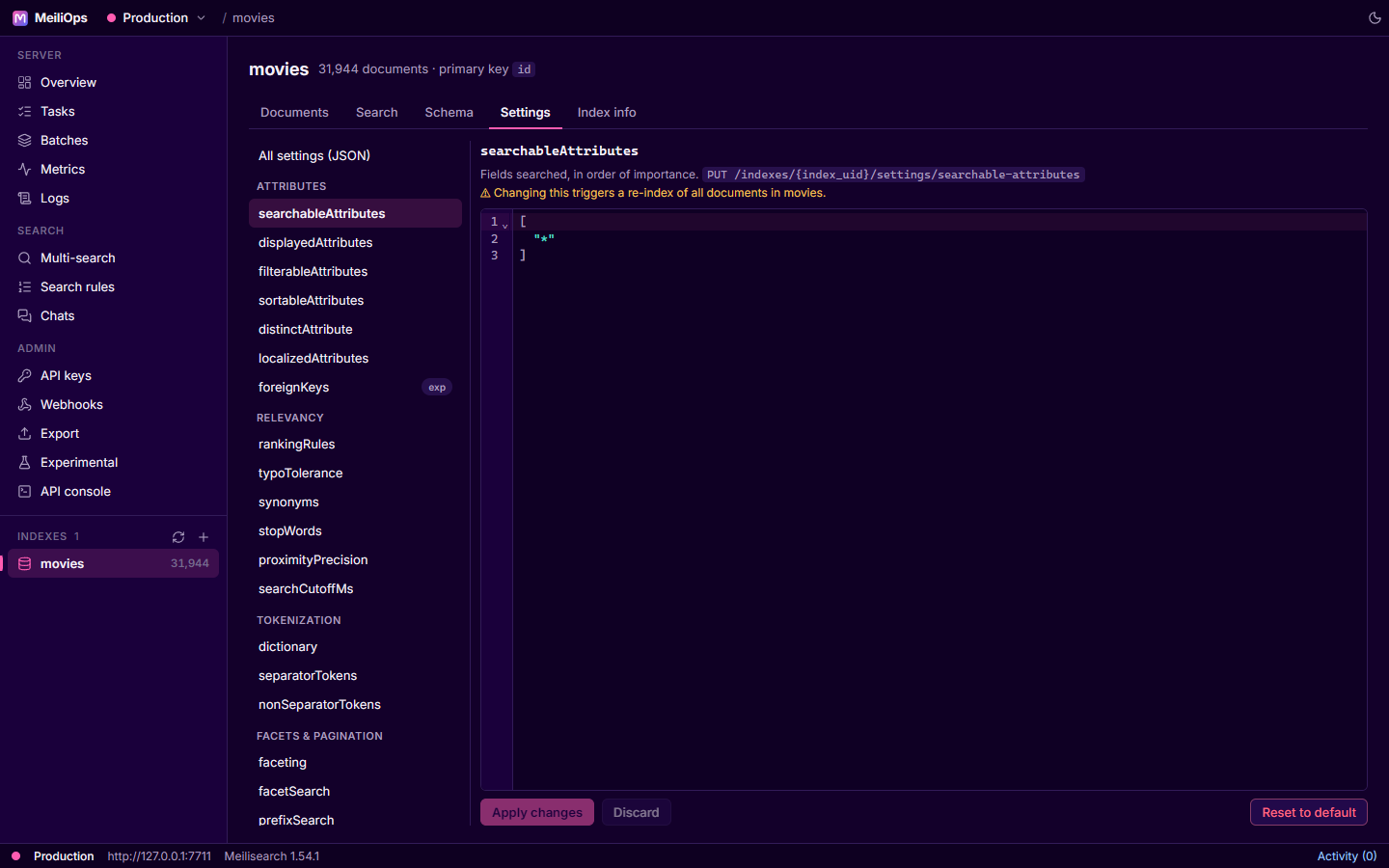
Task: Open the synonyms setting
Action: pyautogui.click(x=355, y=502)
